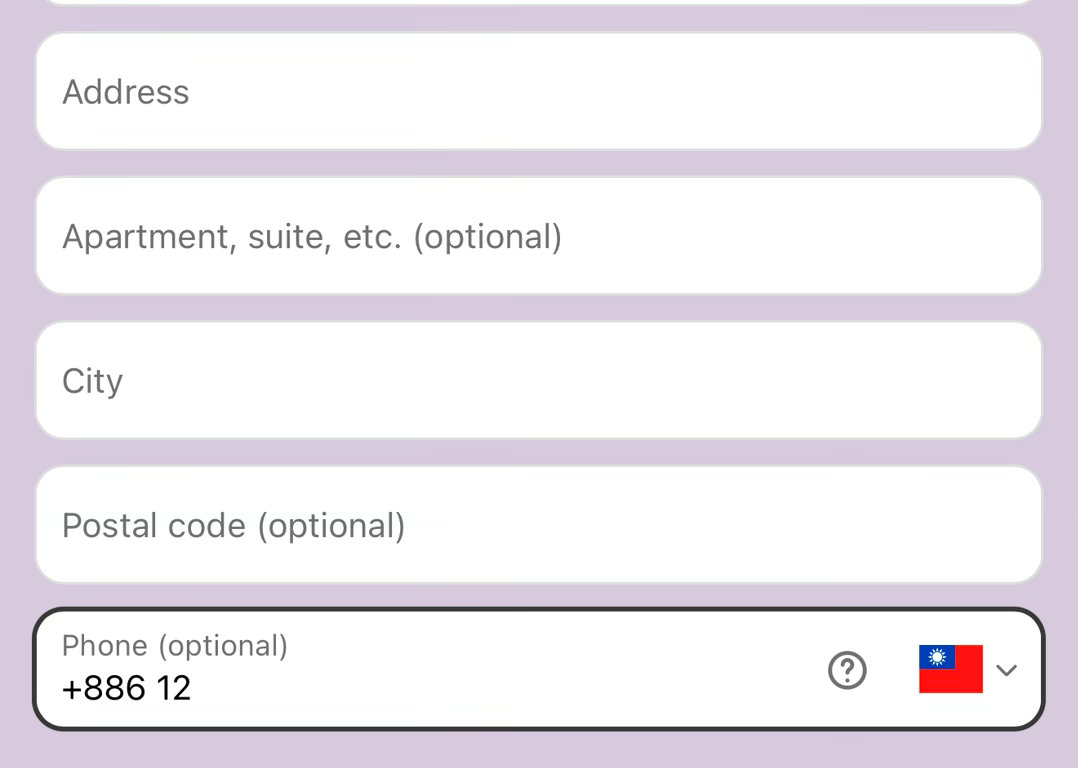Viewport: 1078px width, 768px height.
Task: Show phone number help tooltip
Action: point(847,670)
